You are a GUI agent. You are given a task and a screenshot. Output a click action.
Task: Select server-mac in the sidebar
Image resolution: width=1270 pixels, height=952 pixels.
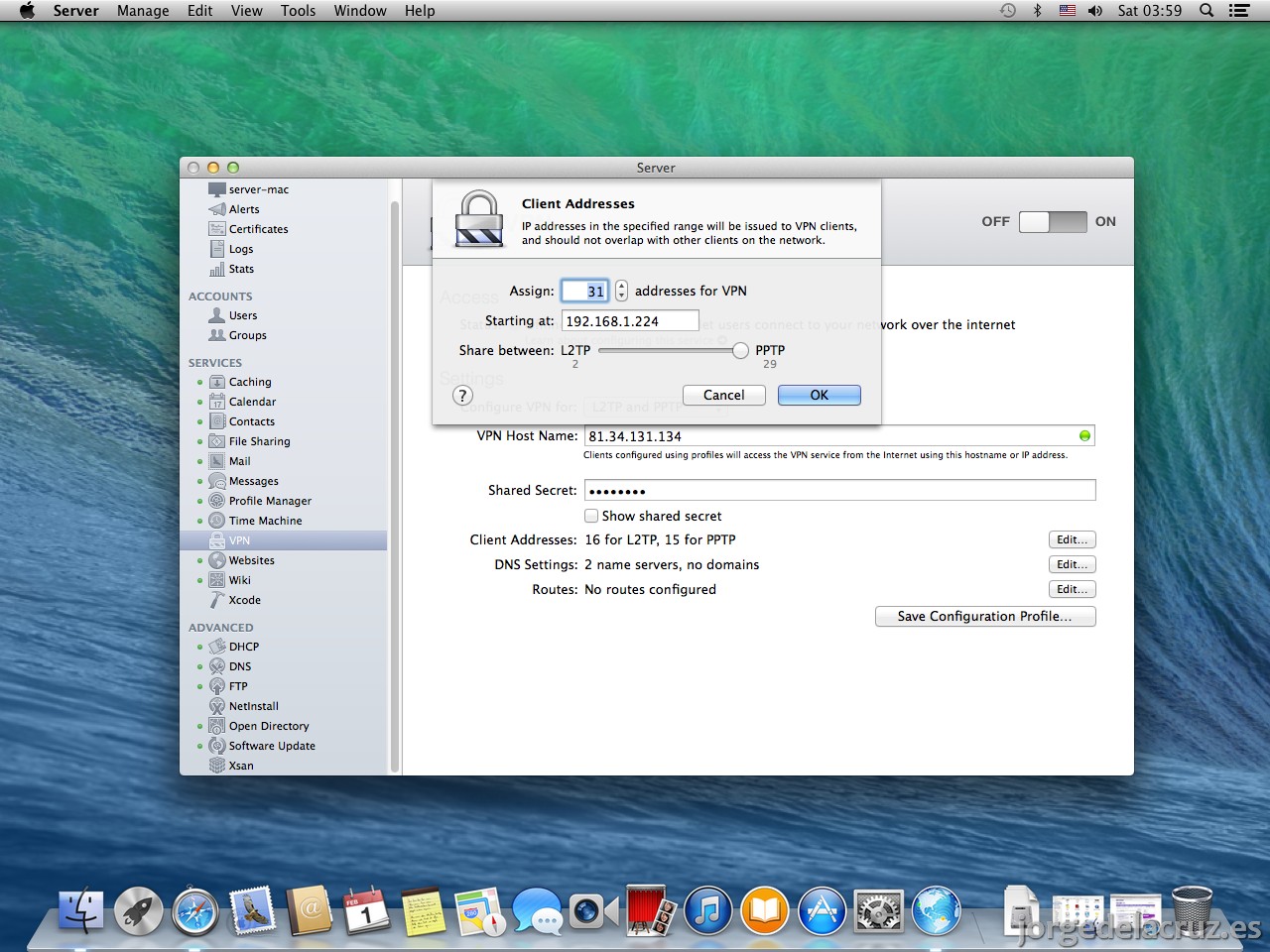(x=249, y=189)
